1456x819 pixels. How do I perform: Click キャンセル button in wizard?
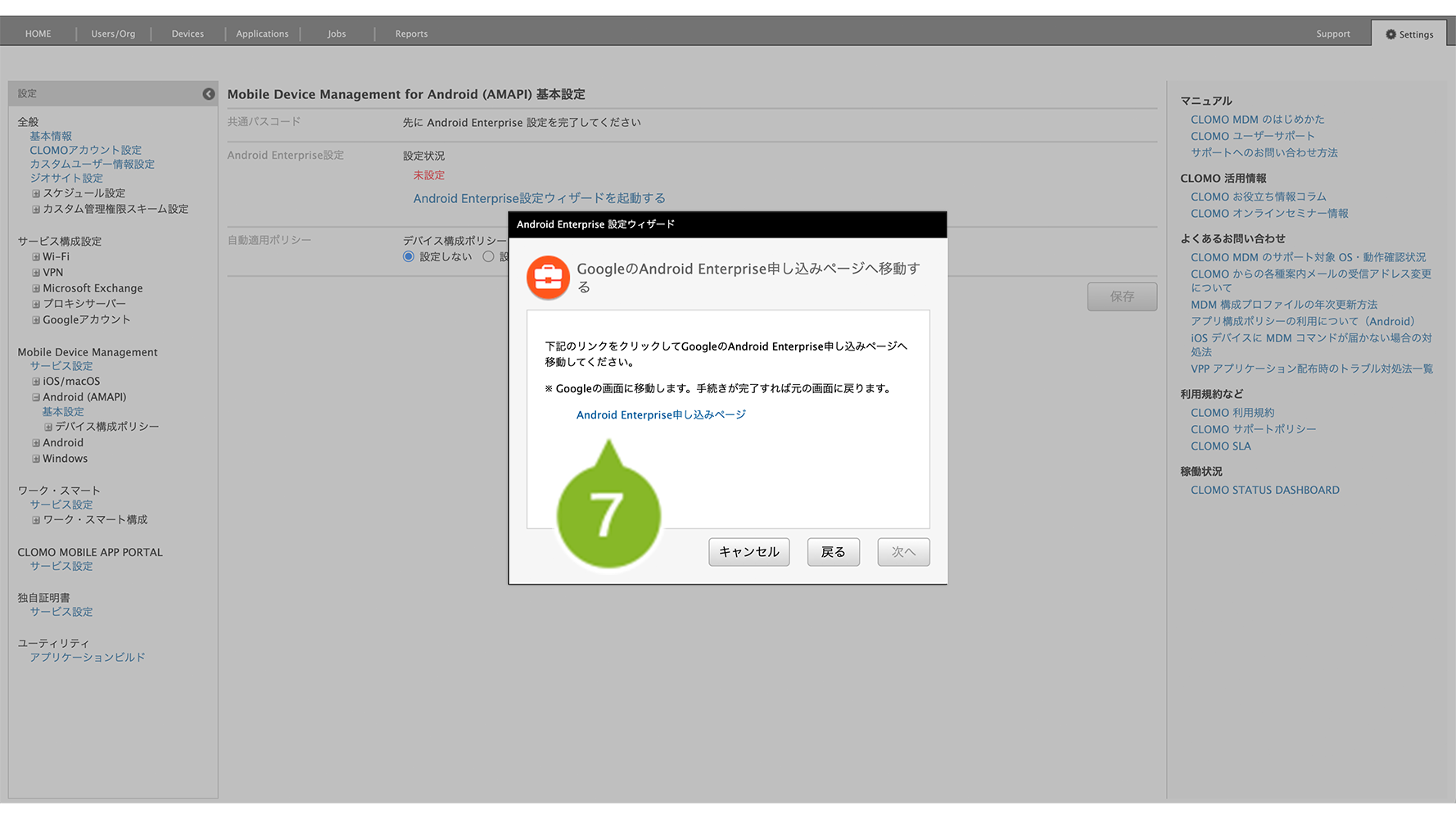(749, 552)
